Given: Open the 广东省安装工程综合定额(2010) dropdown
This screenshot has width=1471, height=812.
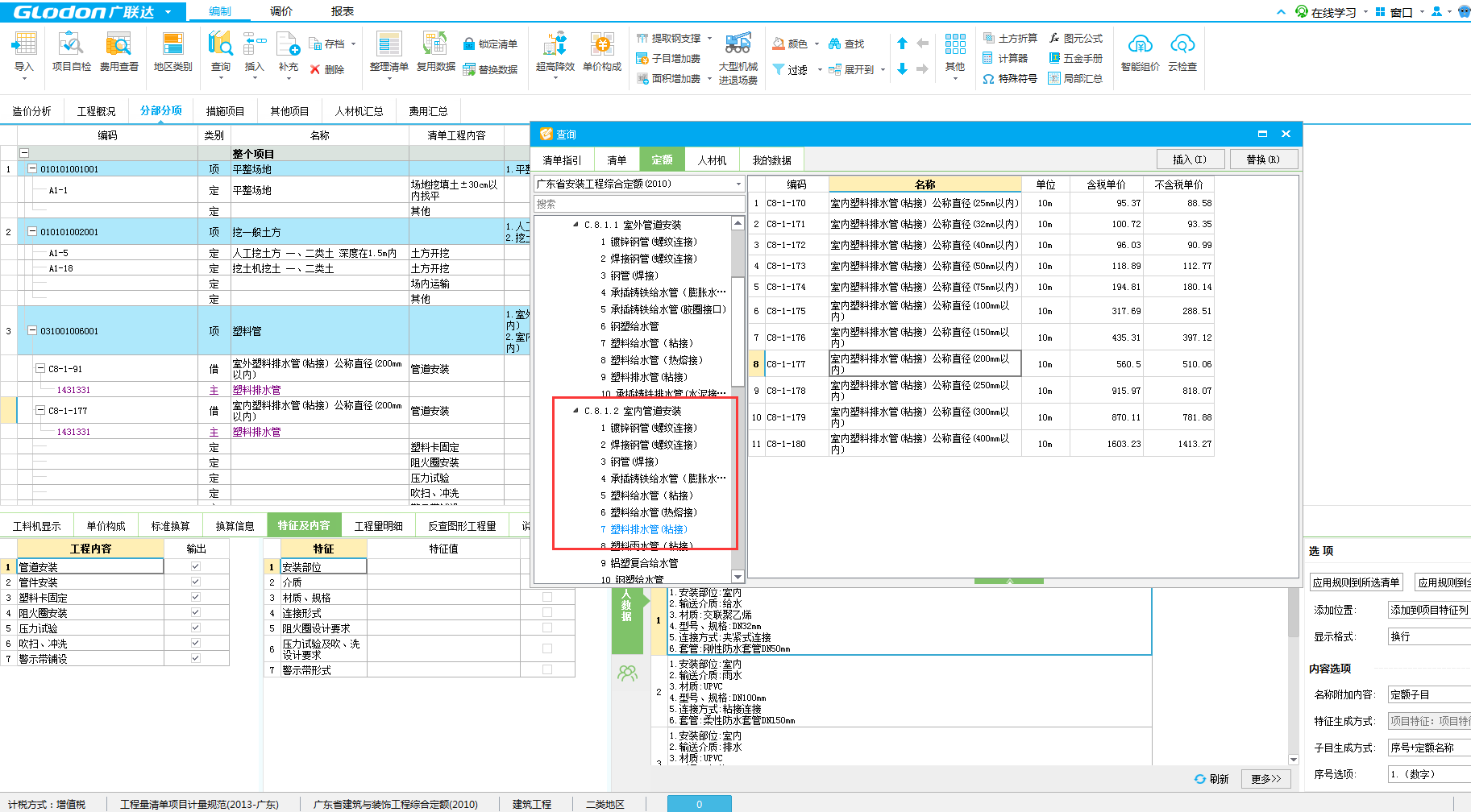Looking at the screenshot, I should point(738,184).
